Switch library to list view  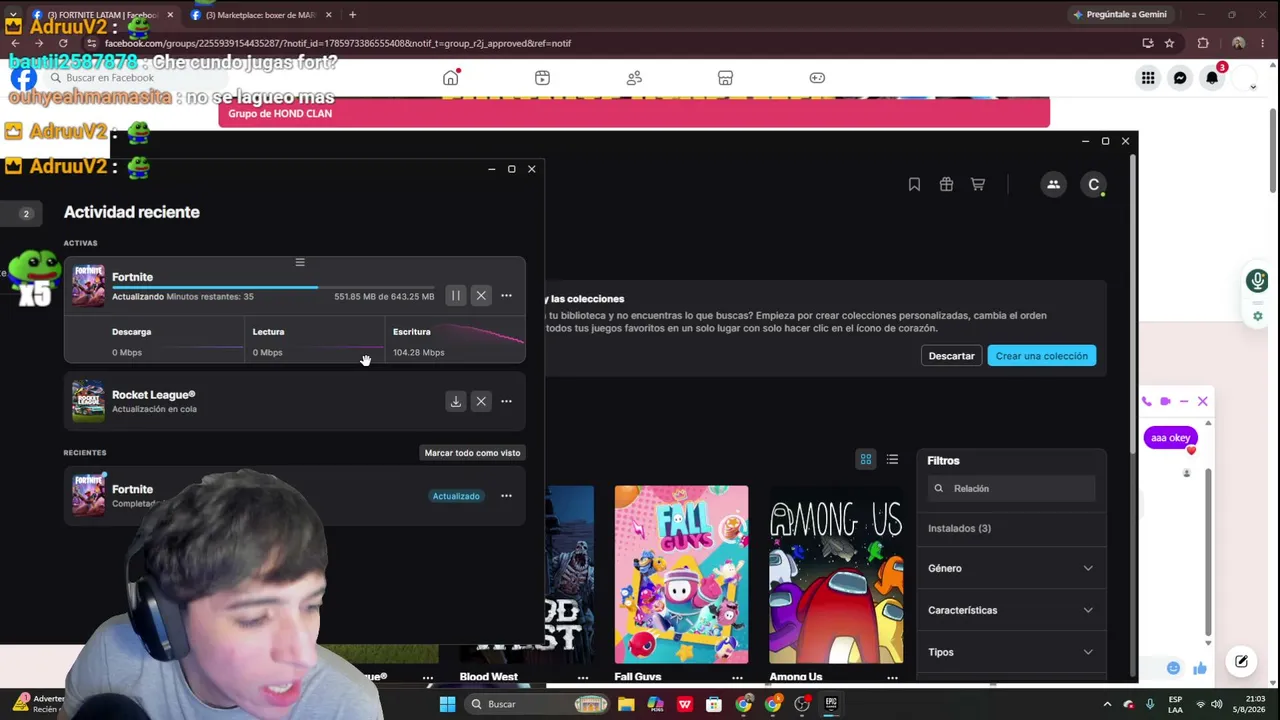click(892, 460)
